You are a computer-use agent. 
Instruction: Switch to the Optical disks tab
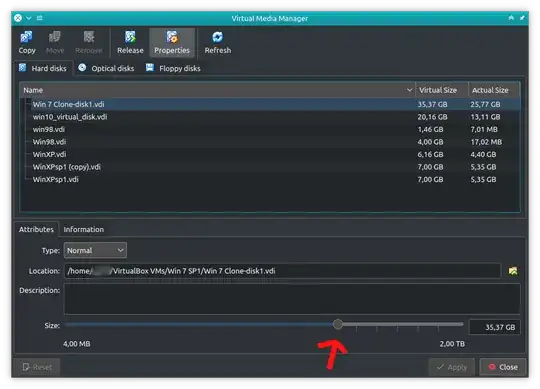pos(106,68)
